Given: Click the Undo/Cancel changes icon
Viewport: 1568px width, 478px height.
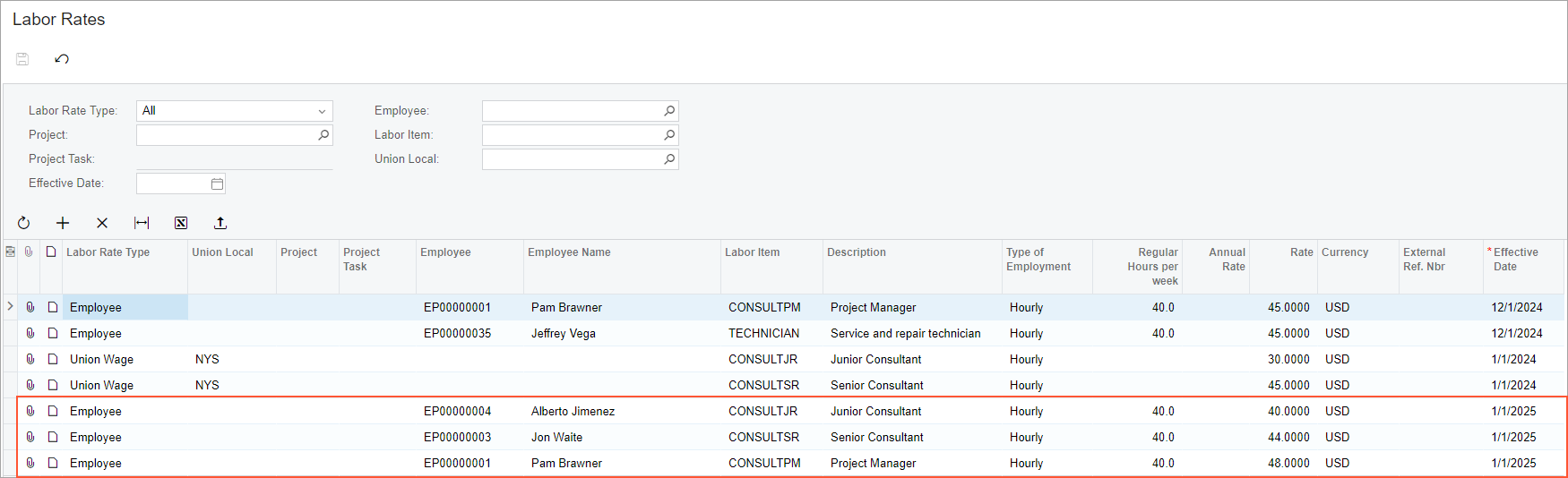Looking at the screenshot, I should click(62, 59).
